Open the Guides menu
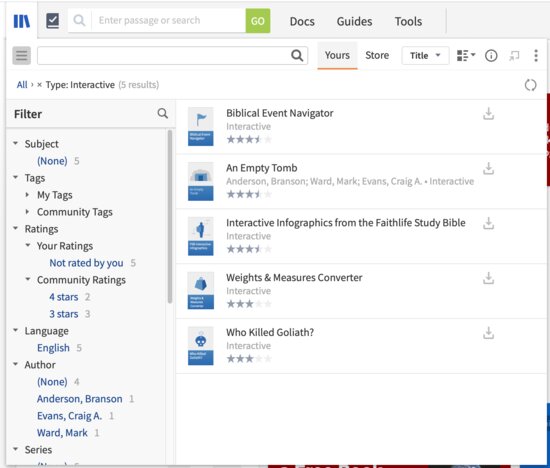The image size is (550, 468). tap(354, 21)
